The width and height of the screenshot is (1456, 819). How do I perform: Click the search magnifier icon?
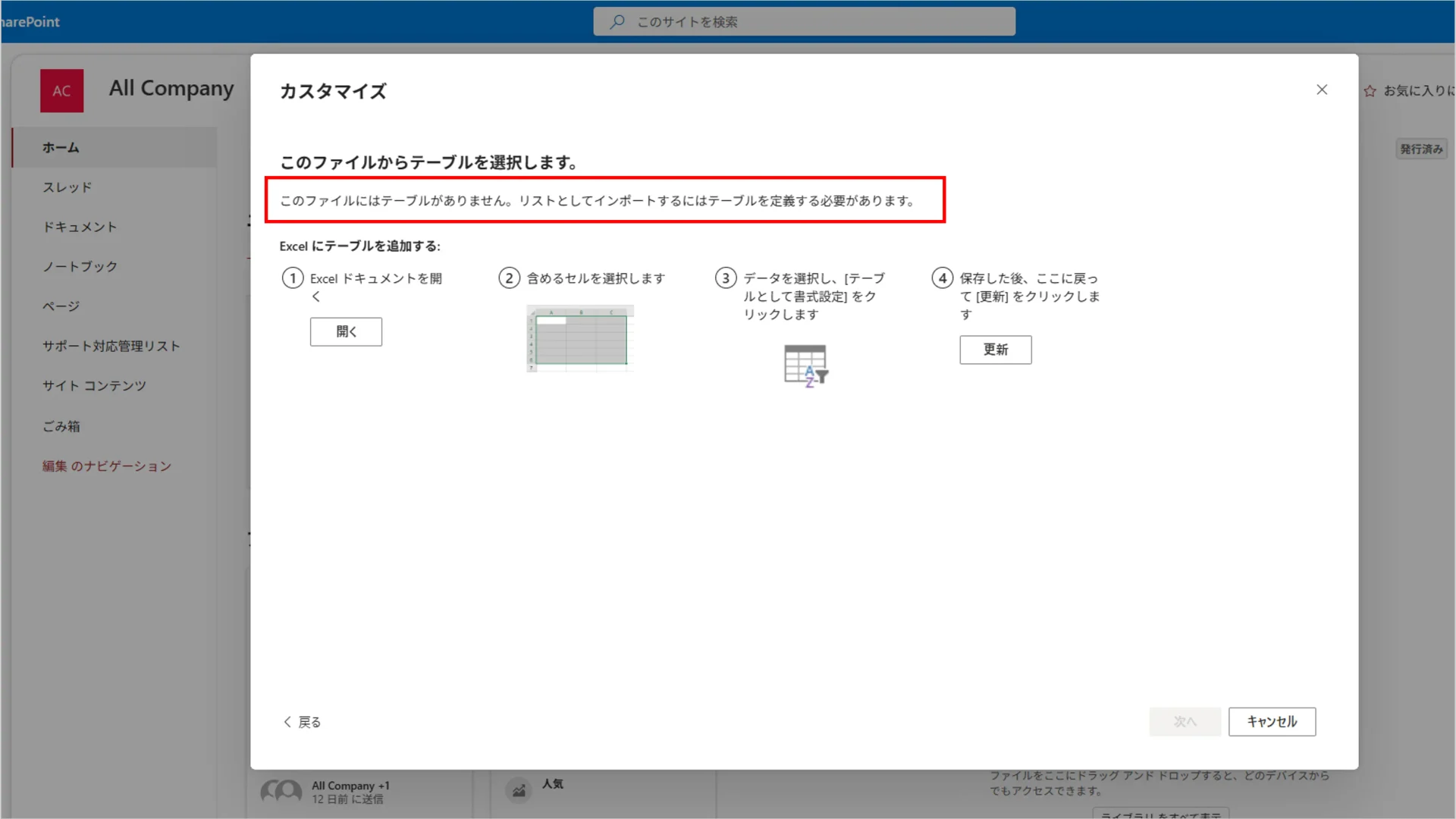pos(617,22)
